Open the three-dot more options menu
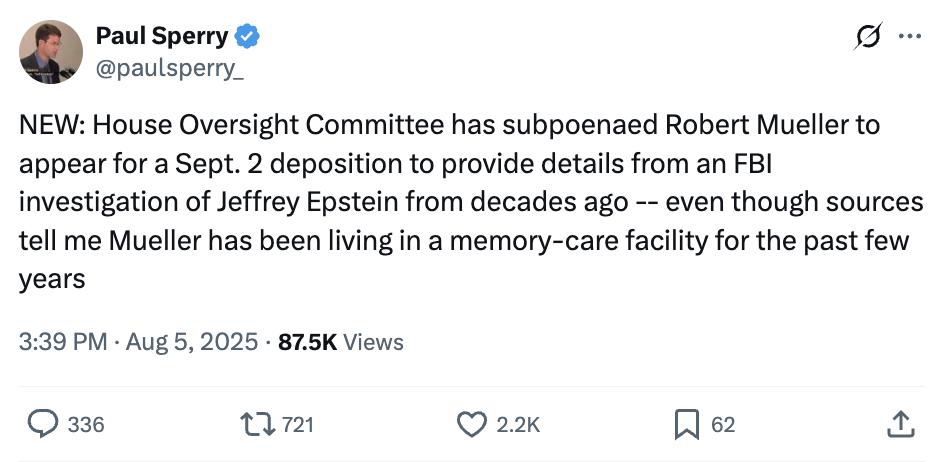Viewport: 950px width, 462px height. tap(910, 37)
